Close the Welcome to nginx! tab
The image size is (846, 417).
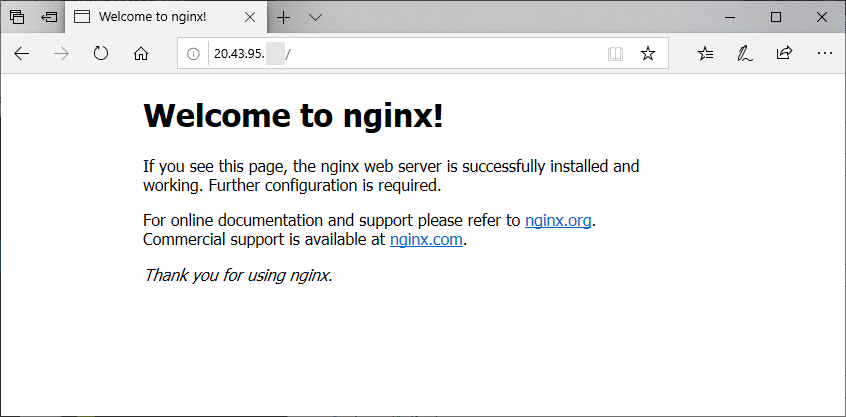click(x=250, y=17)
